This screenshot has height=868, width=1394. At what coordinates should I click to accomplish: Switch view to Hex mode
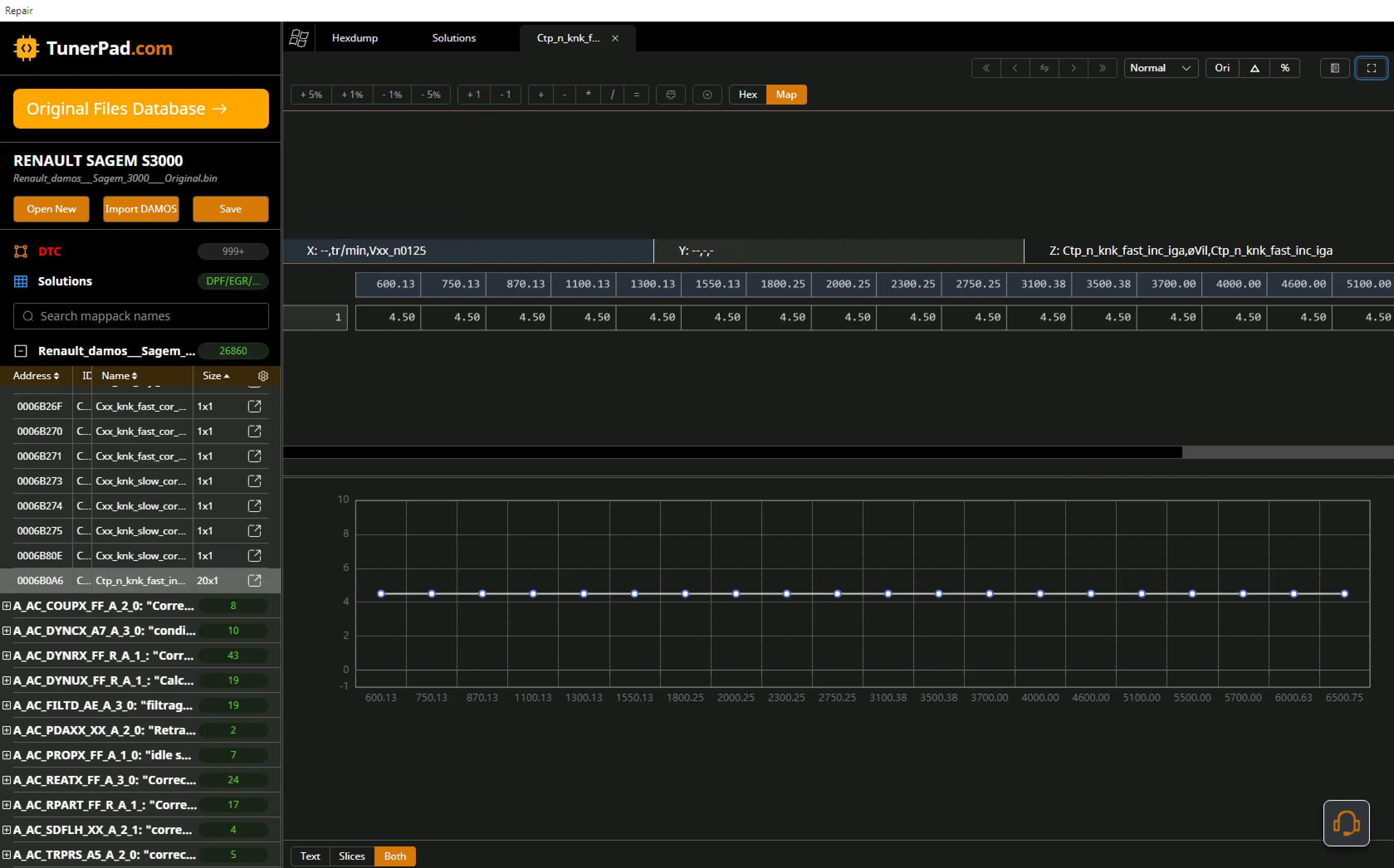(x=747, y=95)
